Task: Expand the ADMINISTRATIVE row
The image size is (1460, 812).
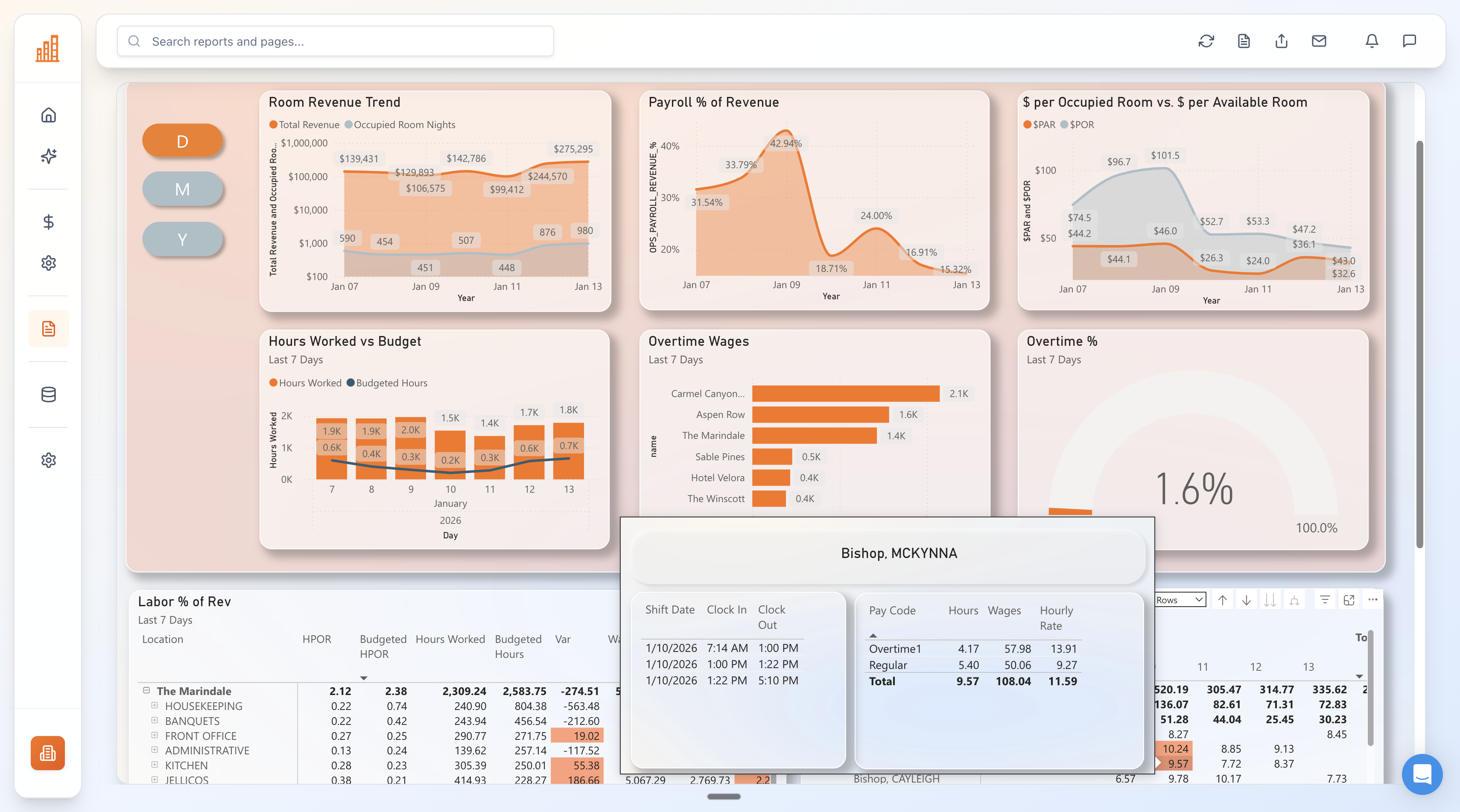Action: [154, 750]
